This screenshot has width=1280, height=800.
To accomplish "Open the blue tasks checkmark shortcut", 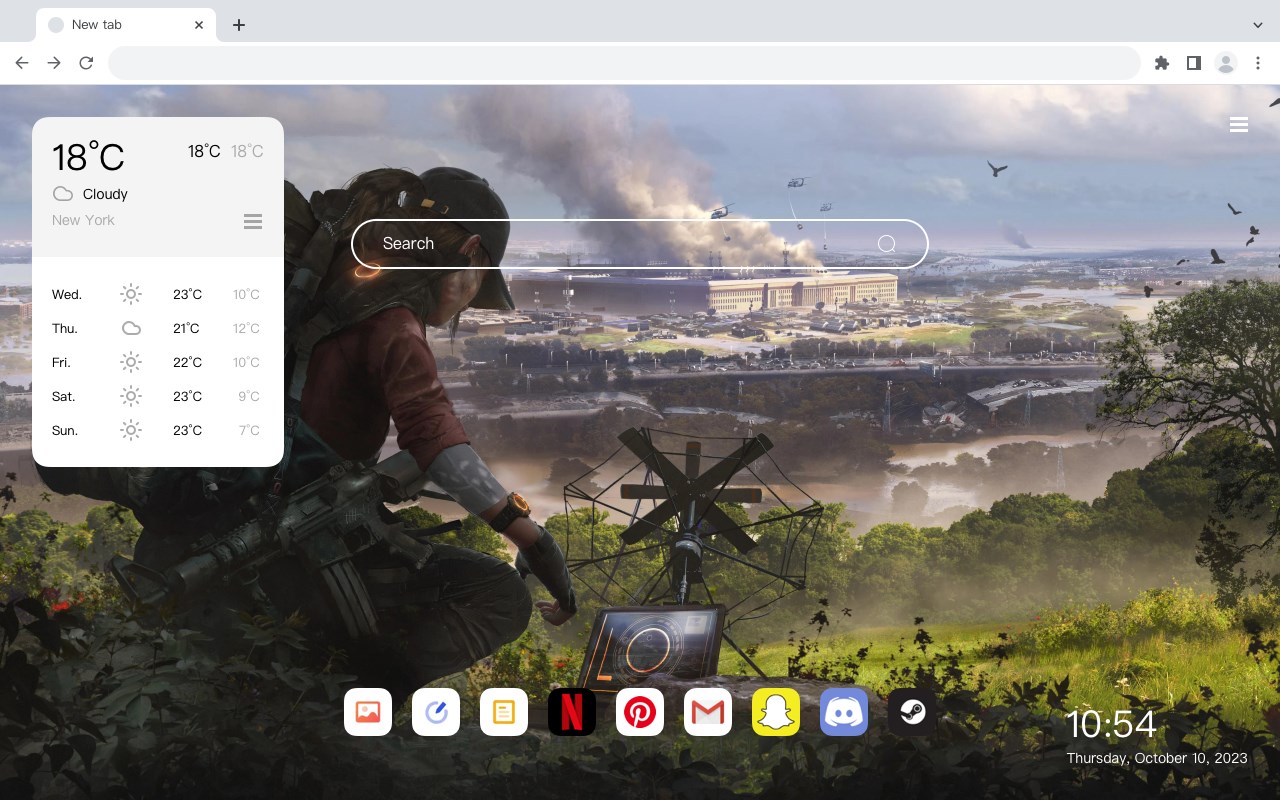I will pyautogui.click(x=436, y=712).
